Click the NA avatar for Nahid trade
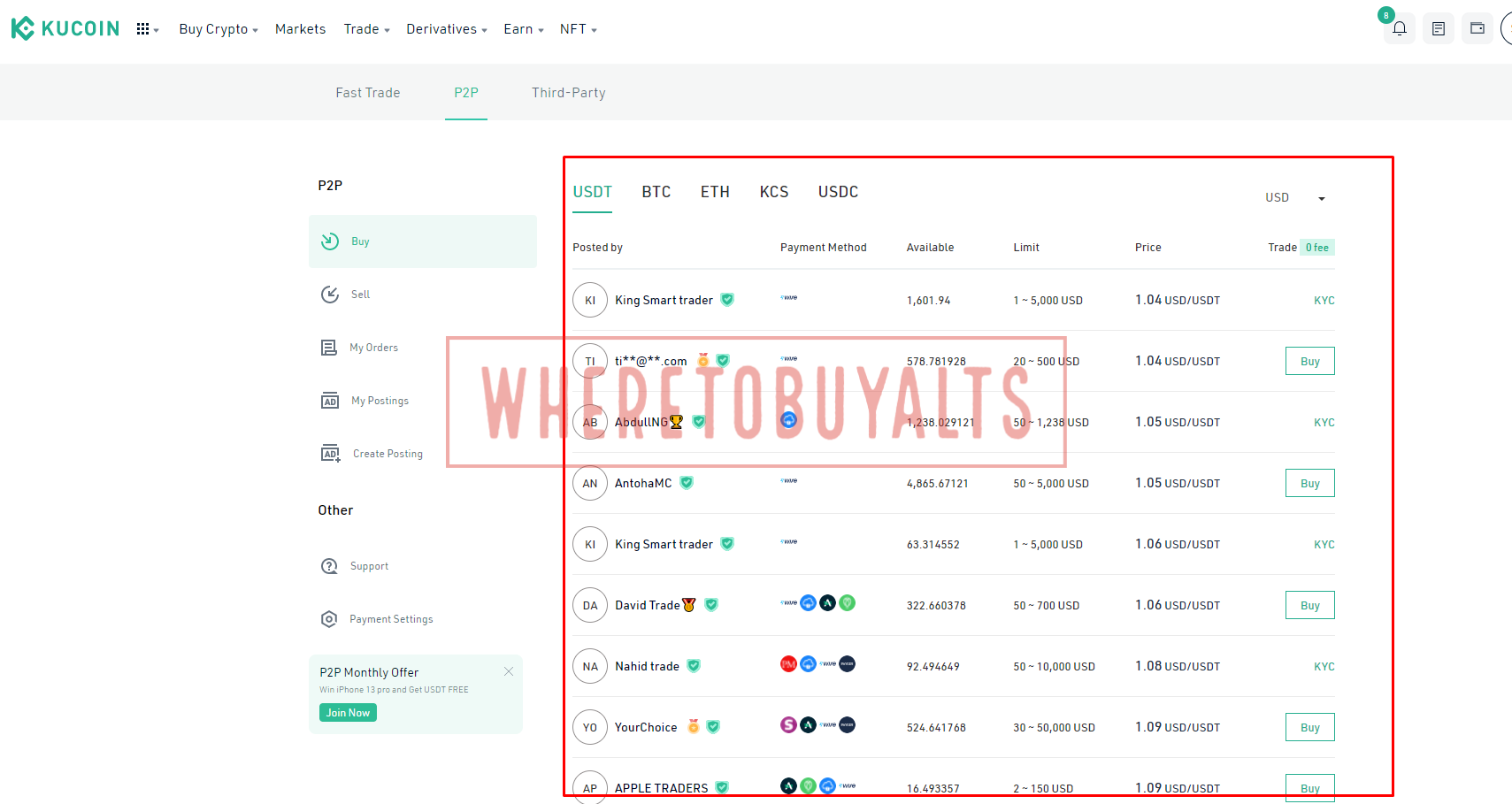1512x804 pixels. [x=590, y=666]
